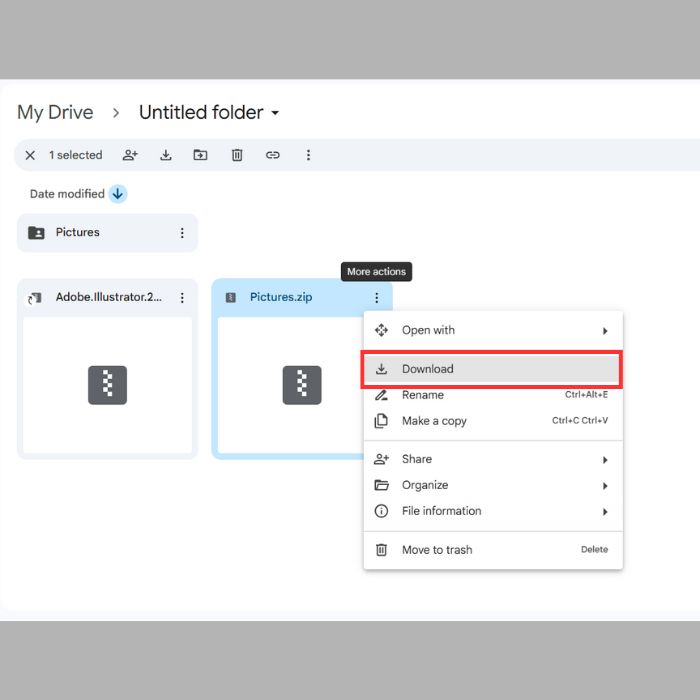This screenshot has height=700, width=700.
Task: Open more actions for Adobe.Illustrator file
Action: point(182,298)
